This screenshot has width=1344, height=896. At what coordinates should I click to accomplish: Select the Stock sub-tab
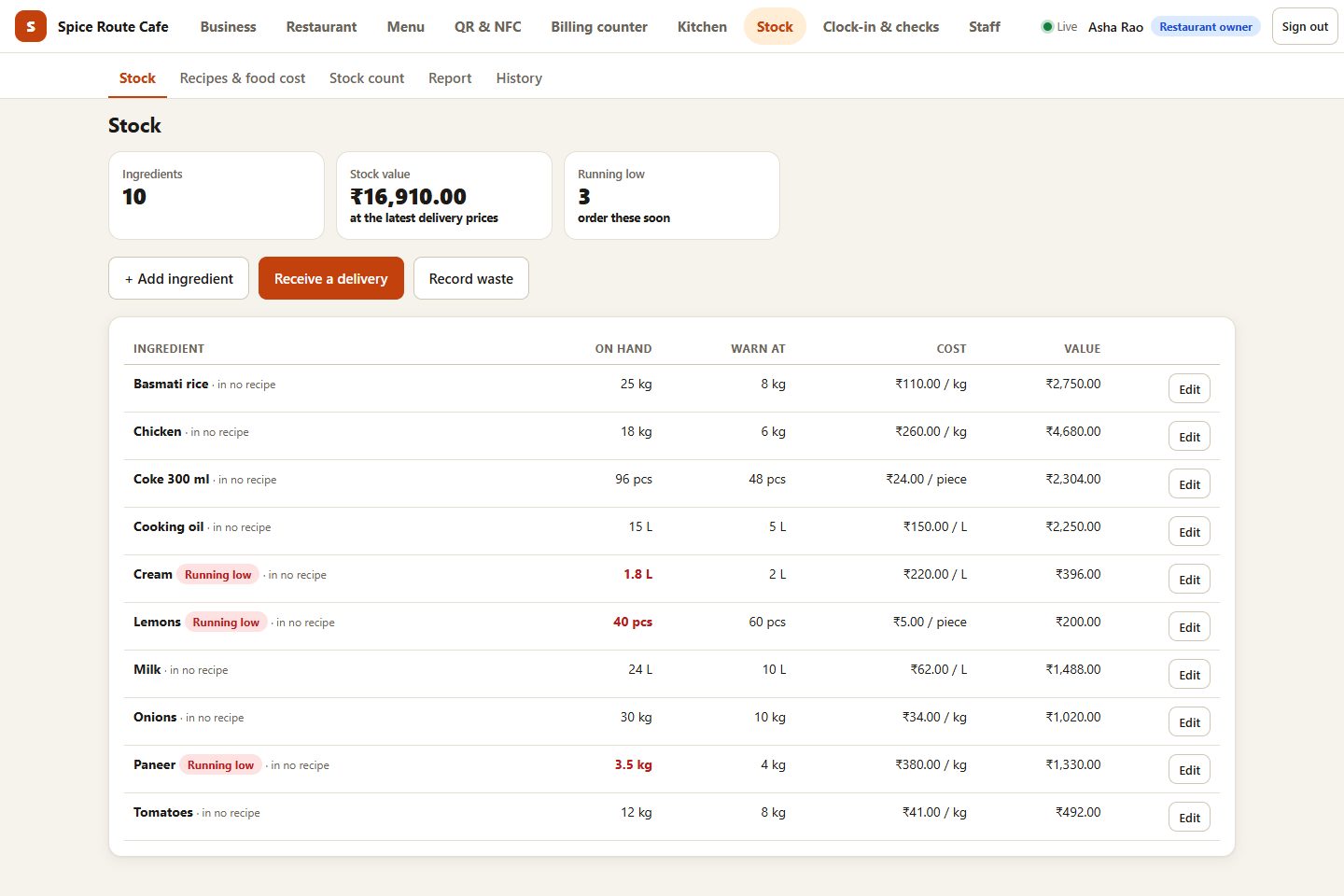click(x=137, y=78)
